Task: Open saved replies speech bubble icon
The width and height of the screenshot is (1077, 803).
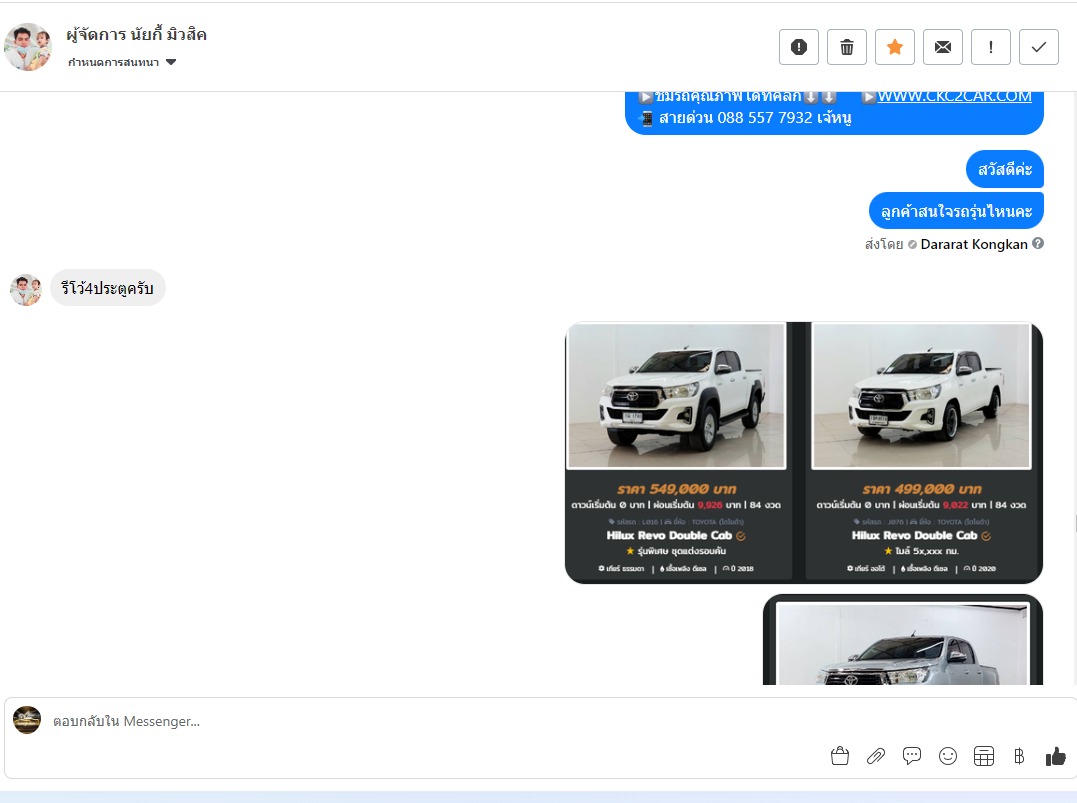Action: [911, 756]
